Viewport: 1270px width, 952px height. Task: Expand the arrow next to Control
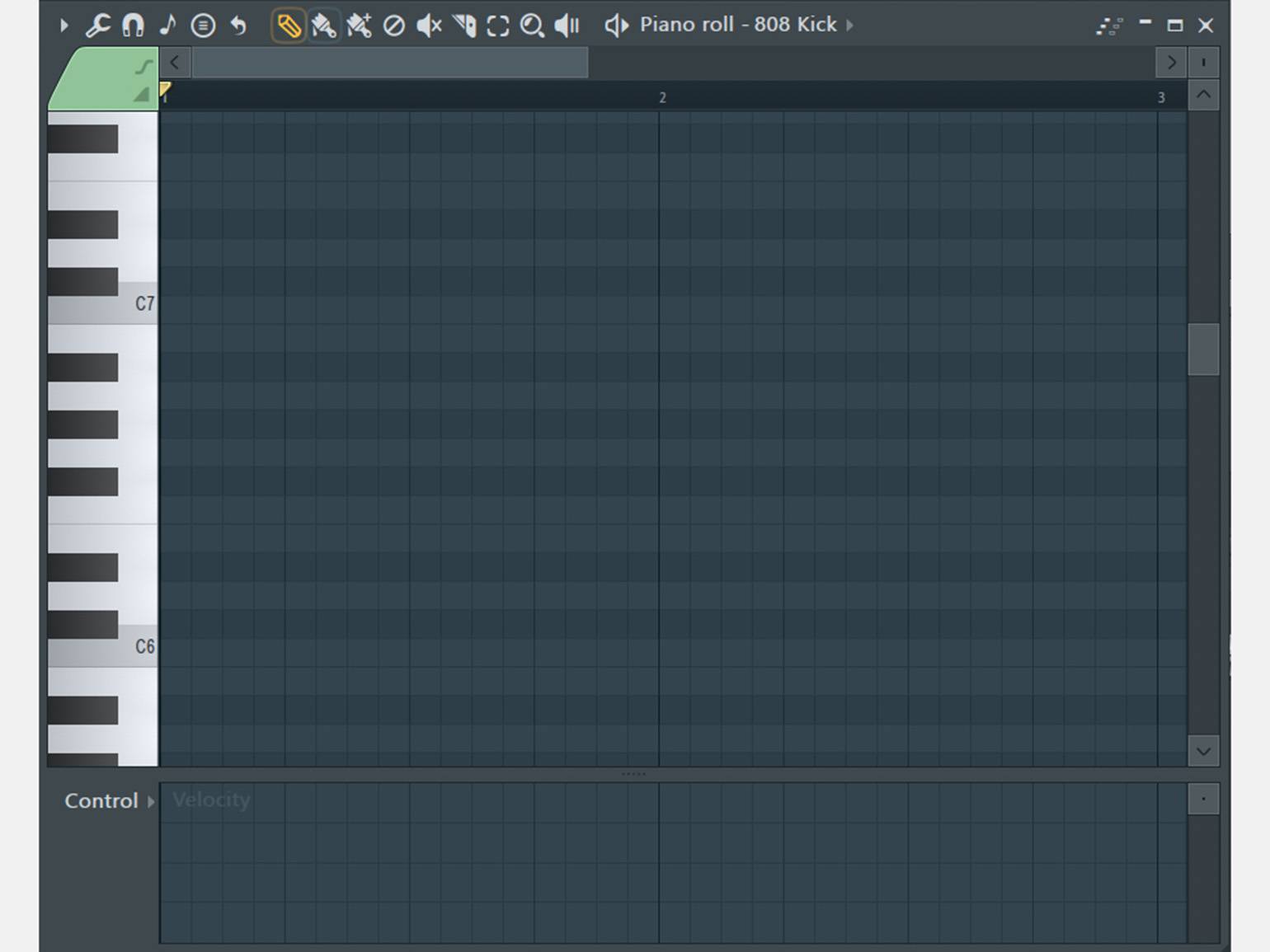pos(151,801)
